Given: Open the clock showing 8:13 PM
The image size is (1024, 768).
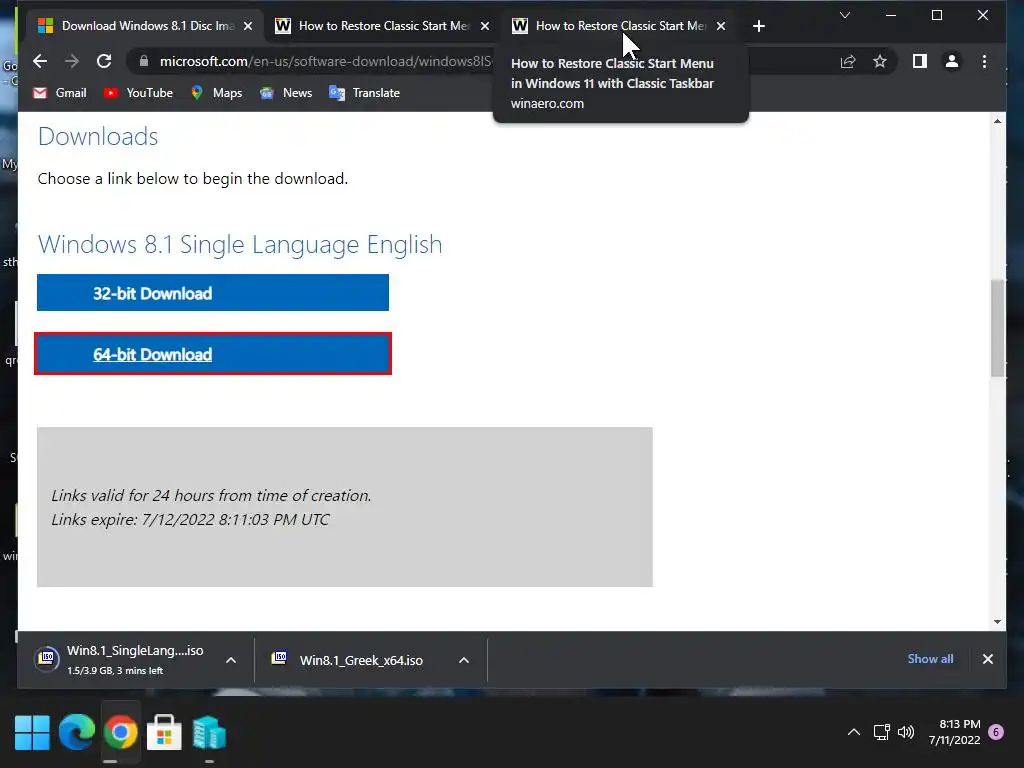Looking at the screenshot, I should pyautogui.click(x=954, y=732).
